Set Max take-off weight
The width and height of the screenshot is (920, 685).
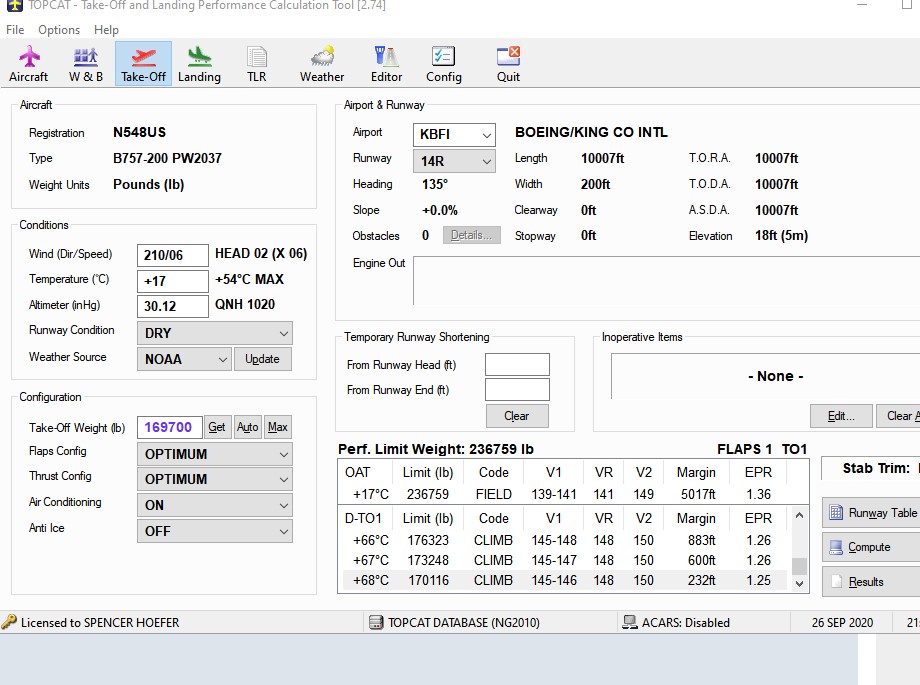tap(278, 427)
